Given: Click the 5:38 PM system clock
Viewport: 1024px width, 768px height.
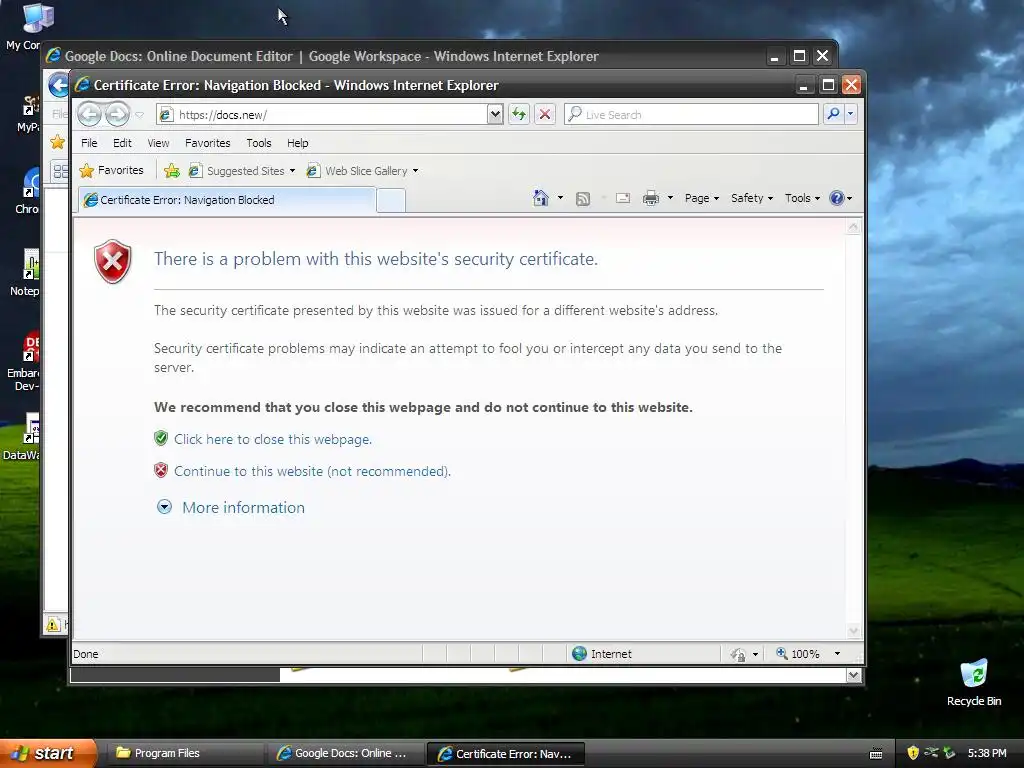Looking at the screenshot, I should (x=987, y=753).
